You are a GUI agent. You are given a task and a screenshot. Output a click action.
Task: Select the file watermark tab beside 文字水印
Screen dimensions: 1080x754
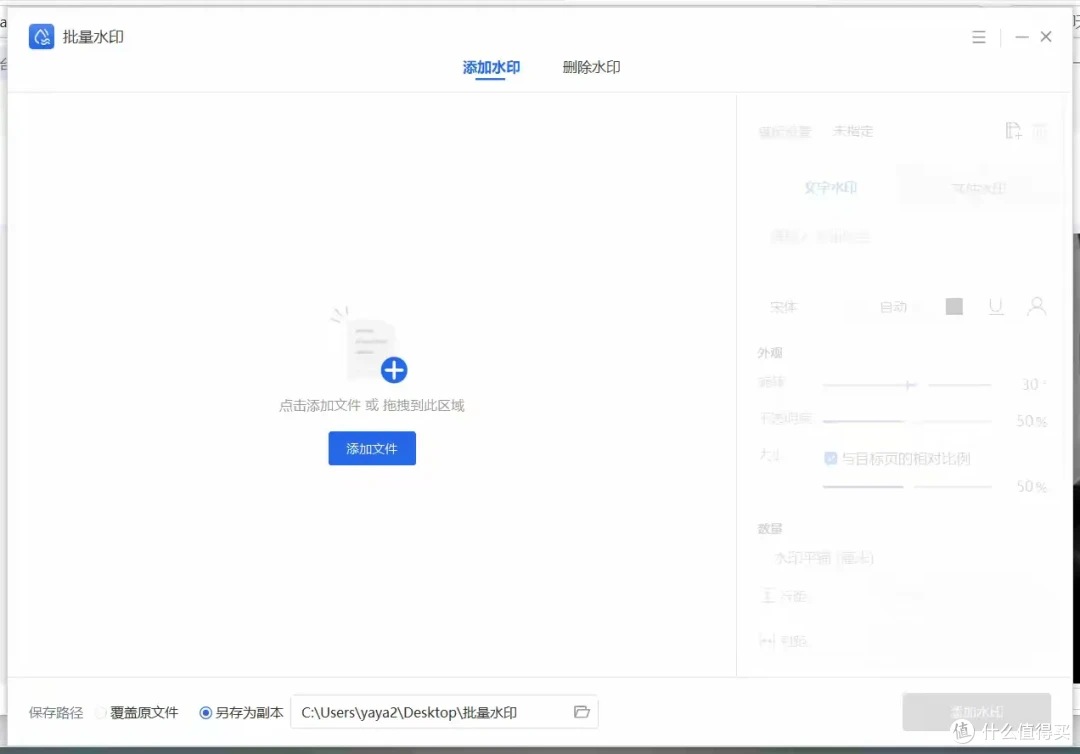point(979,188)
